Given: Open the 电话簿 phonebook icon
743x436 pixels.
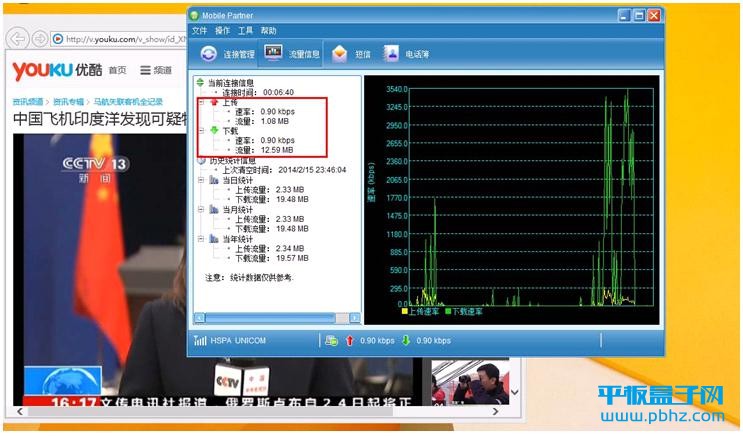Looking at the screenshot, I should (x=391, y=54).
